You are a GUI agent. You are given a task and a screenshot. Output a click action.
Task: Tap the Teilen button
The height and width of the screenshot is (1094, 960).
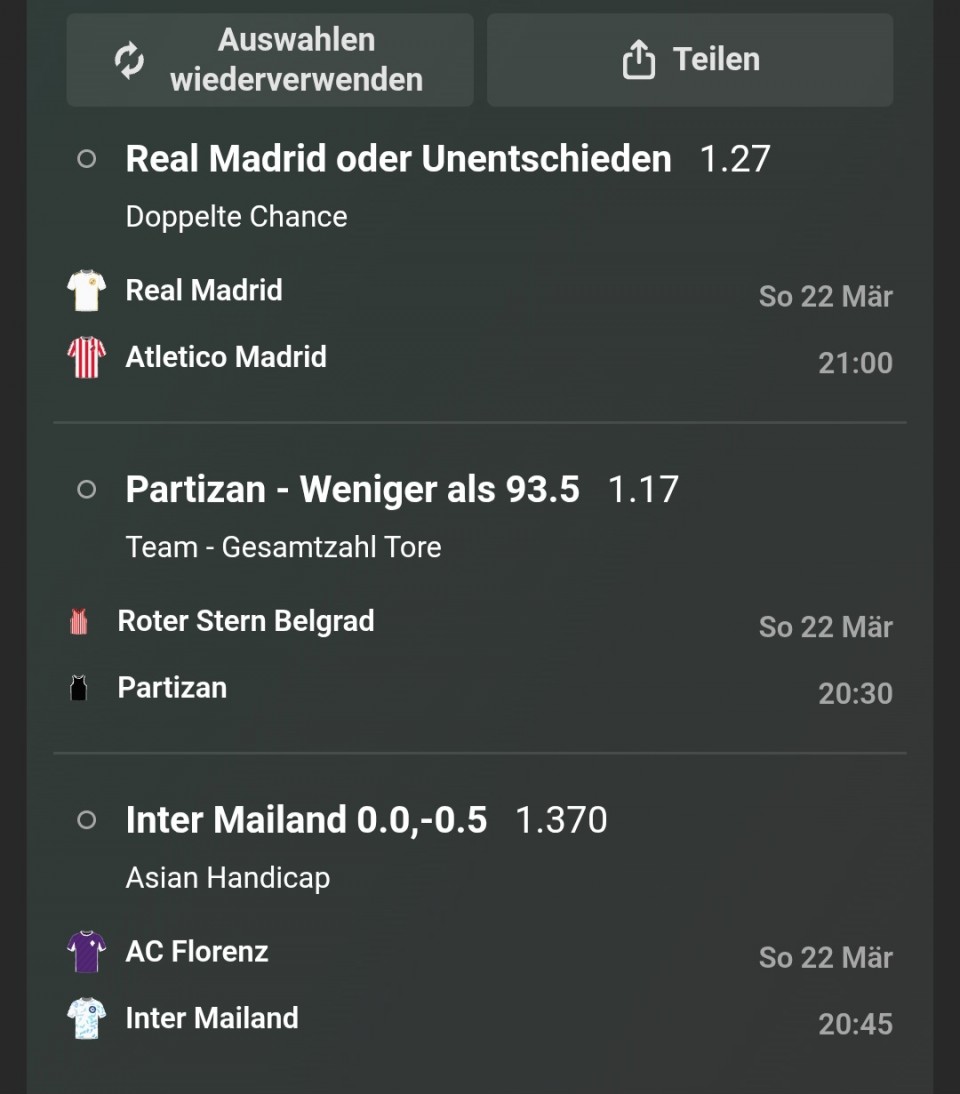(690, 60)
